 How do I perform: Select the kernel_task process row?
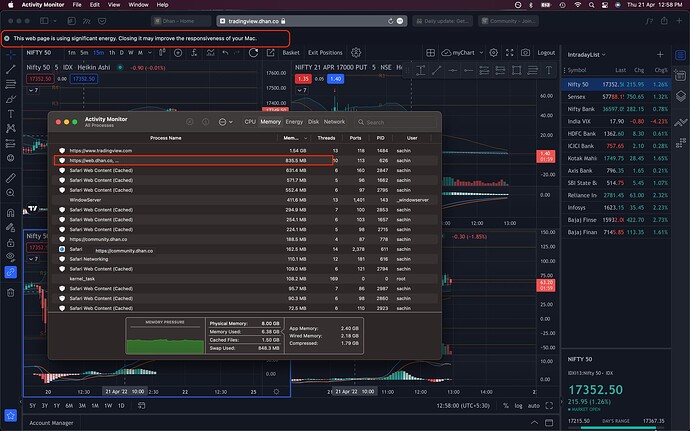tap(246, 279)
